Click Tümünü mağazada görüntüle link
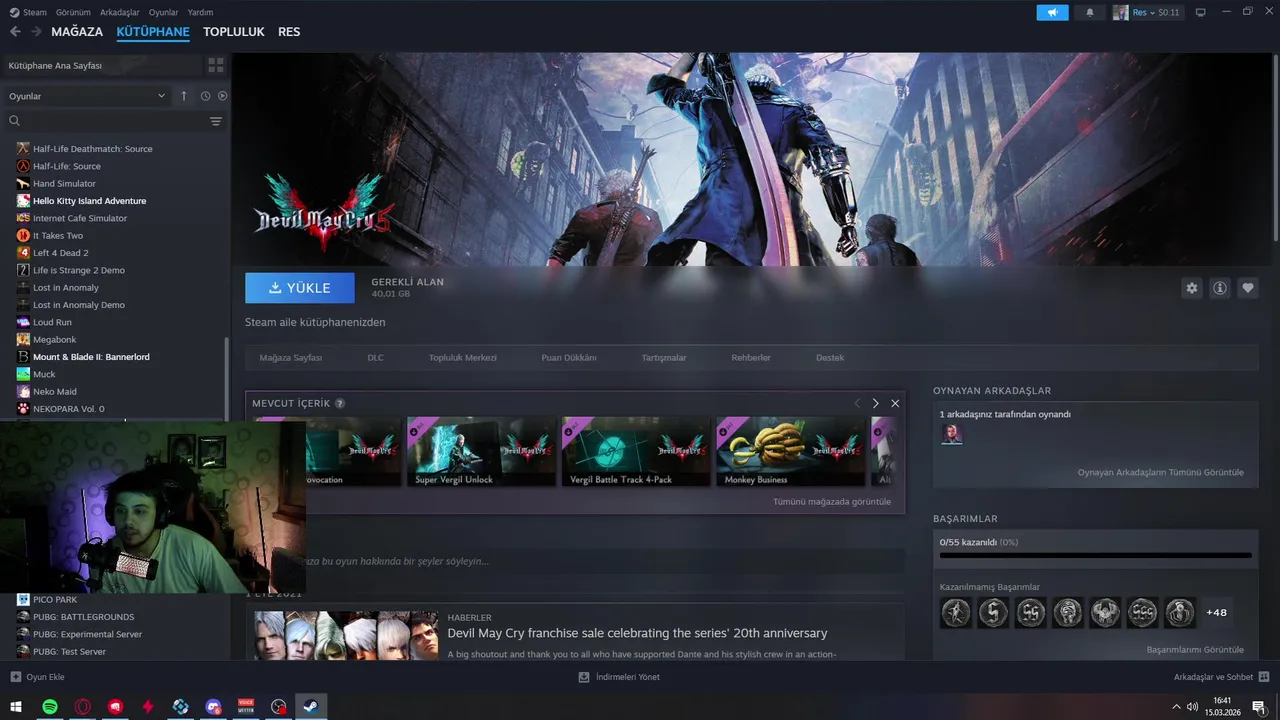The image size is (1280, 720). tap(832, 502)
